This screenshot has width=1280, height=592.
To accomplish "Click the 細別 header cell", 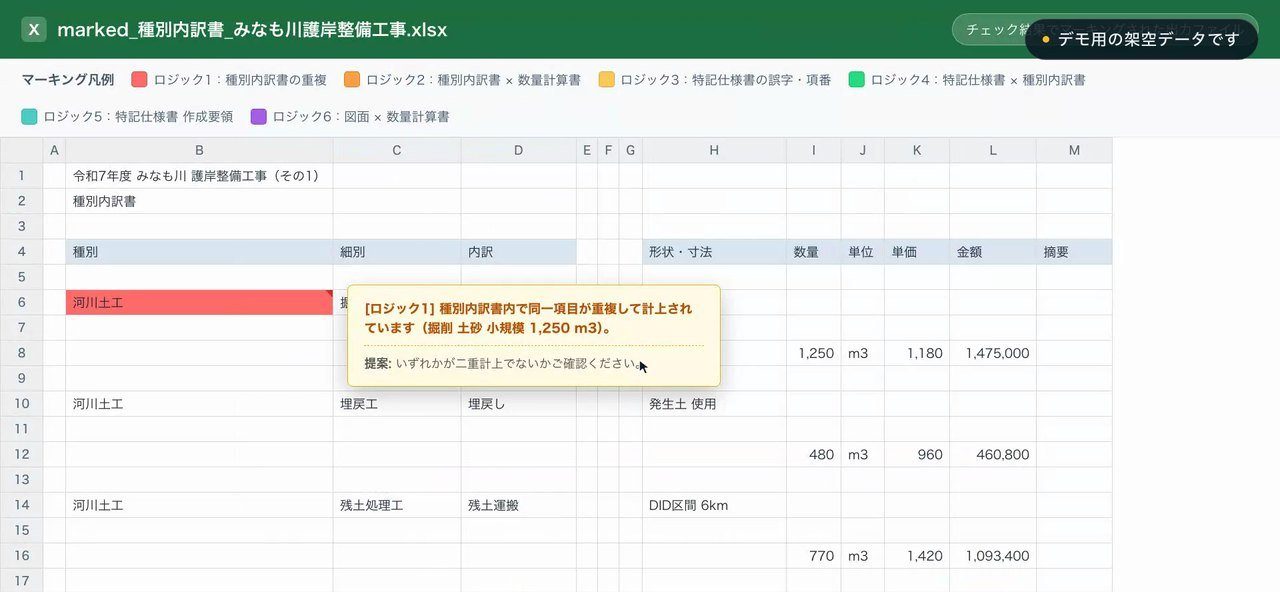I will click(x=397, y=252).
